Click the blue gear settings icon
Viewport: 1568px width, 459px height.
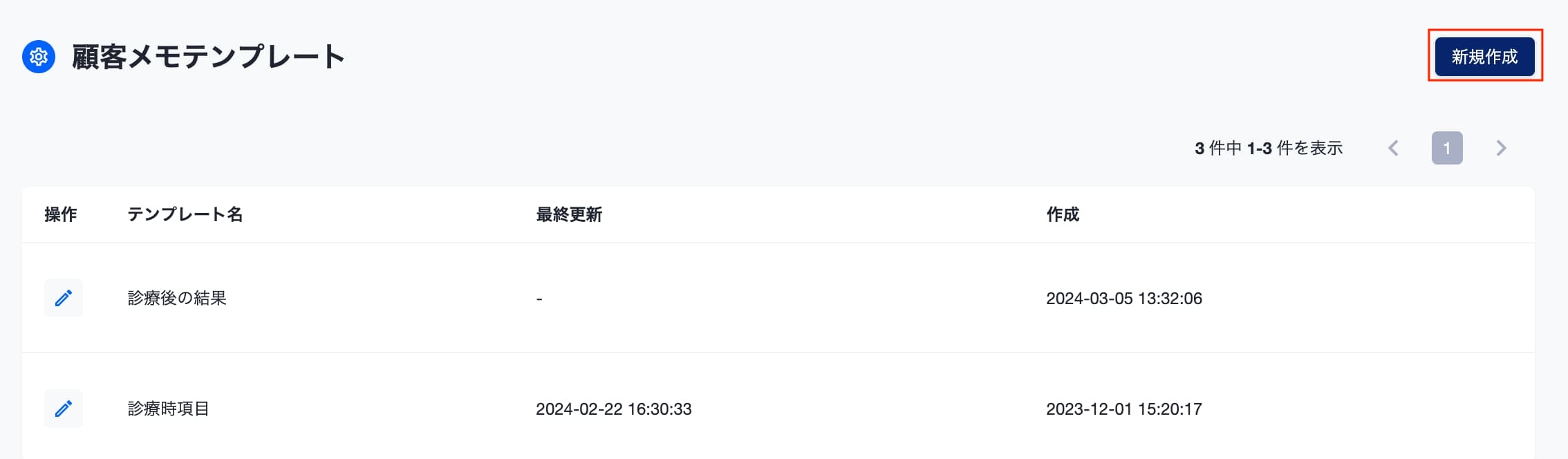39,57
